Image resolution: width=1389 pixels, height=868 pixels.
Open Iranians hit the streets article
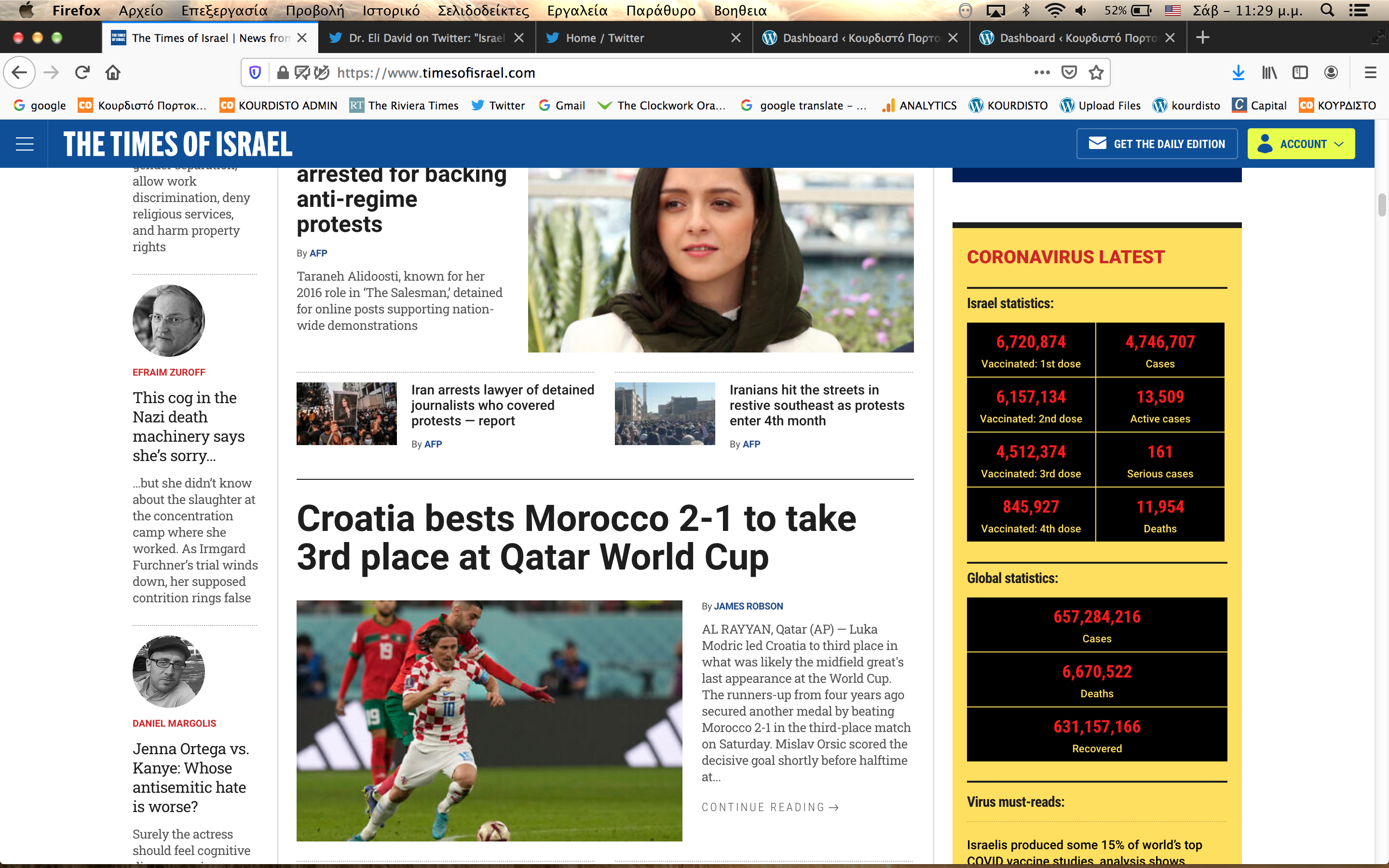tap(817, 405)
